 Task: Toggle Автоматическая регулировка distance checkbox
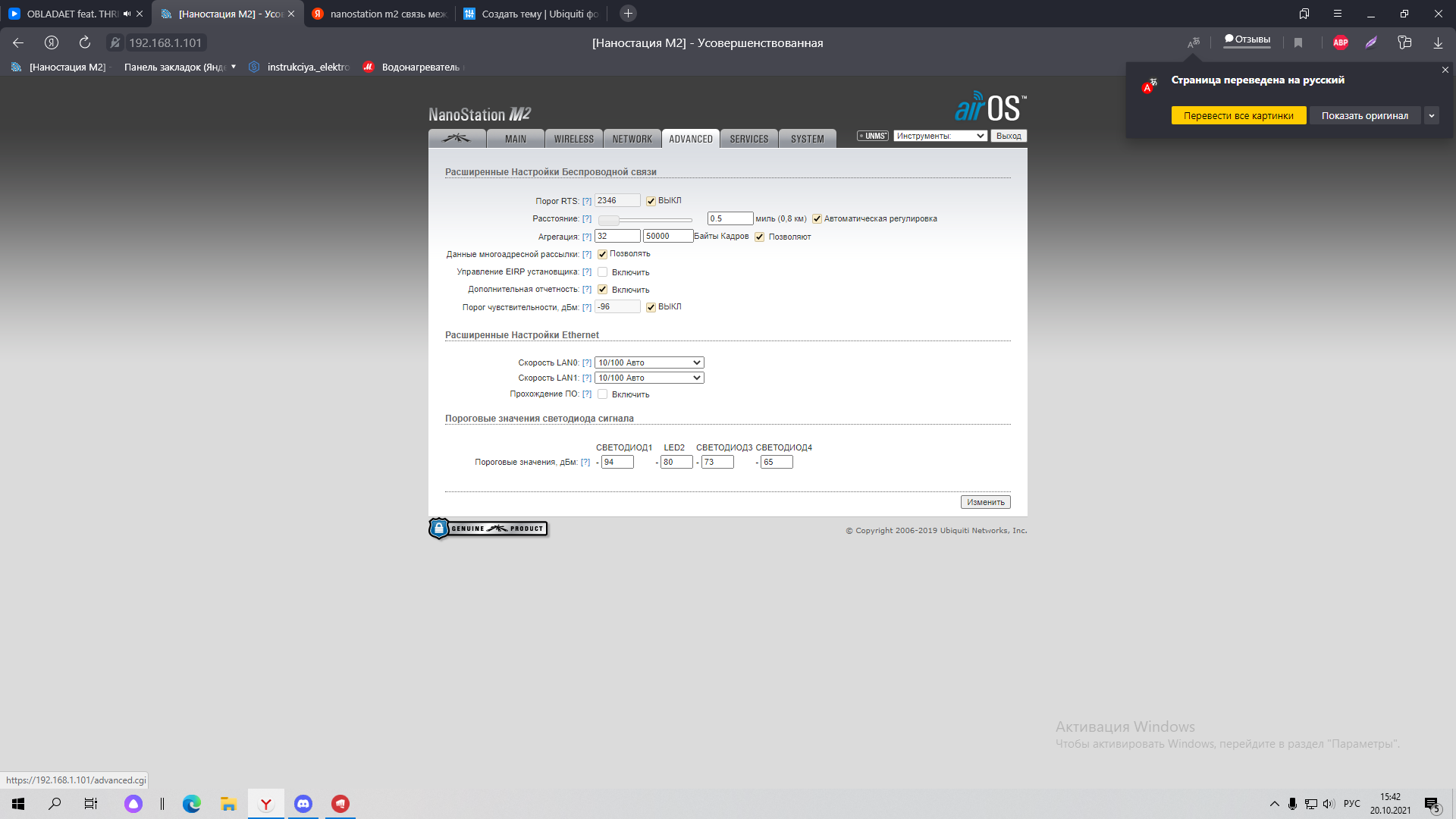click(817, 219)
